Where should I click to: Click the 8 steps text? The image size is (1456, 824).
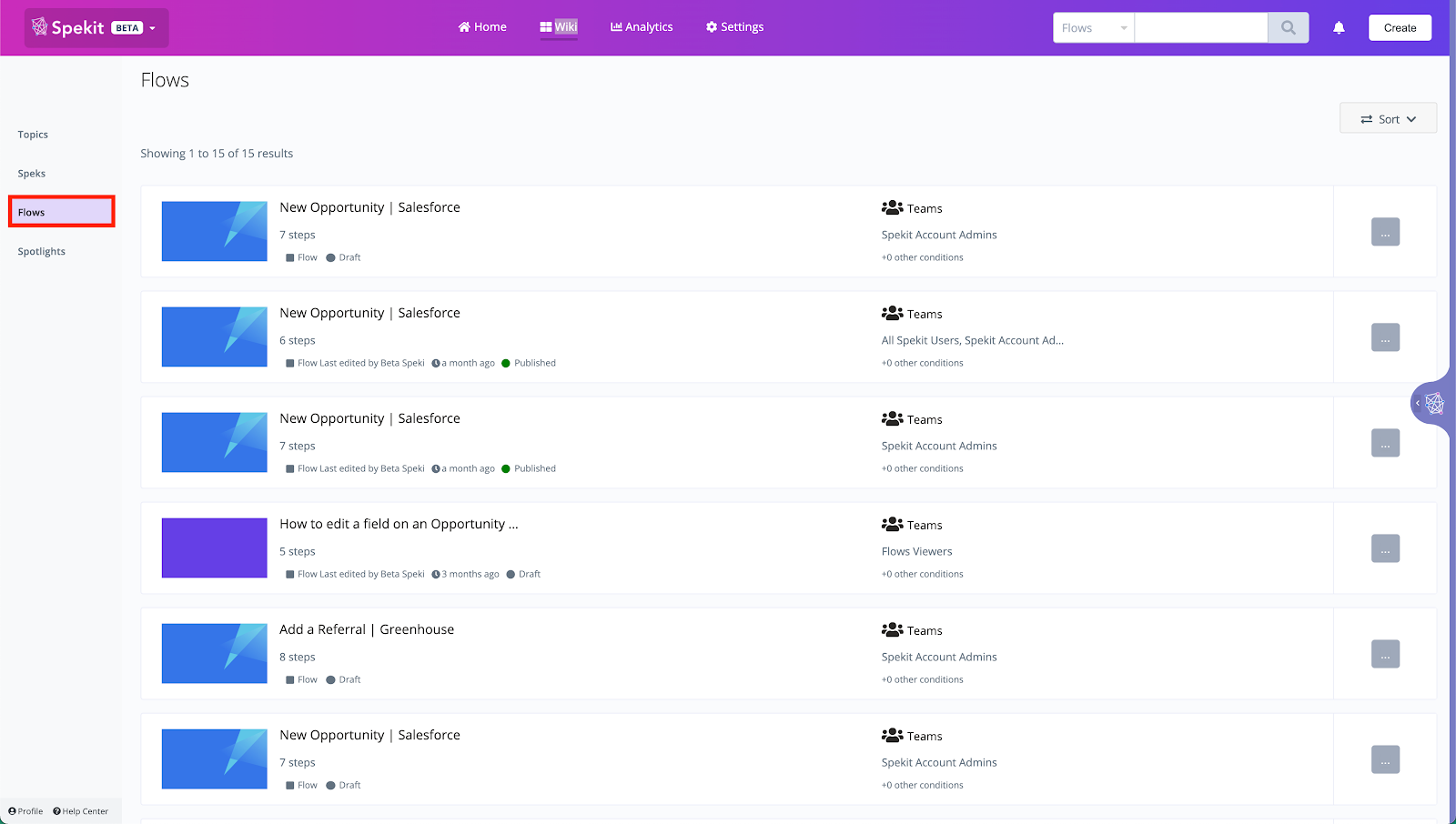[298, 657]
